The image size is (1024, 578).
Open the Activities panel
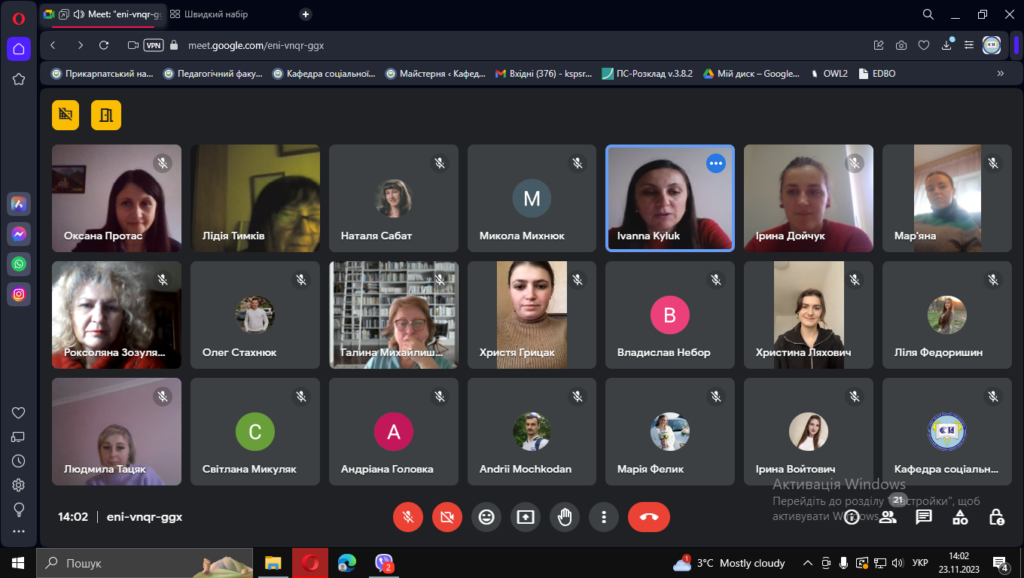960,517
